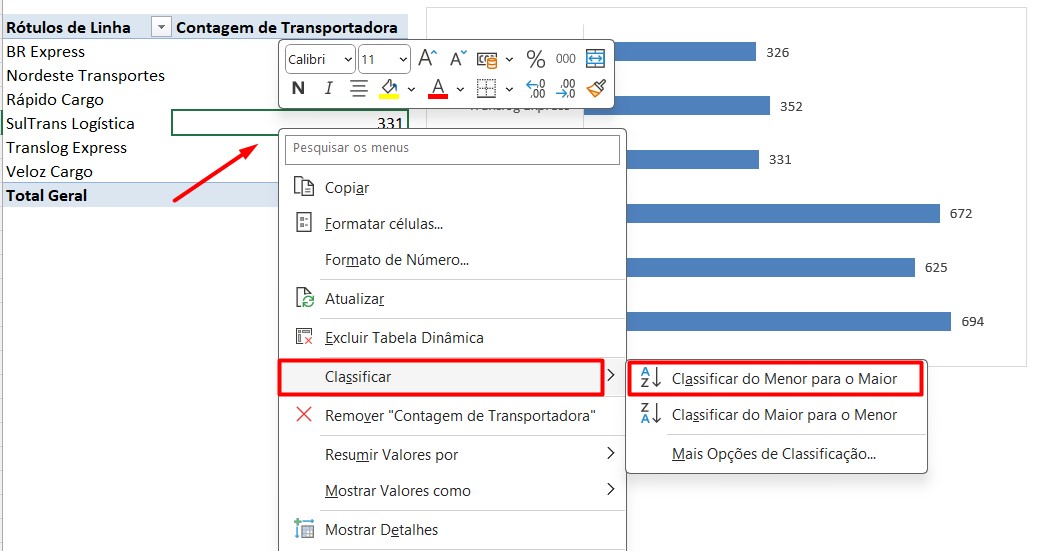The image size is (1042, 551).
Task: Click merge and center icon
Action: pos(595,58)
